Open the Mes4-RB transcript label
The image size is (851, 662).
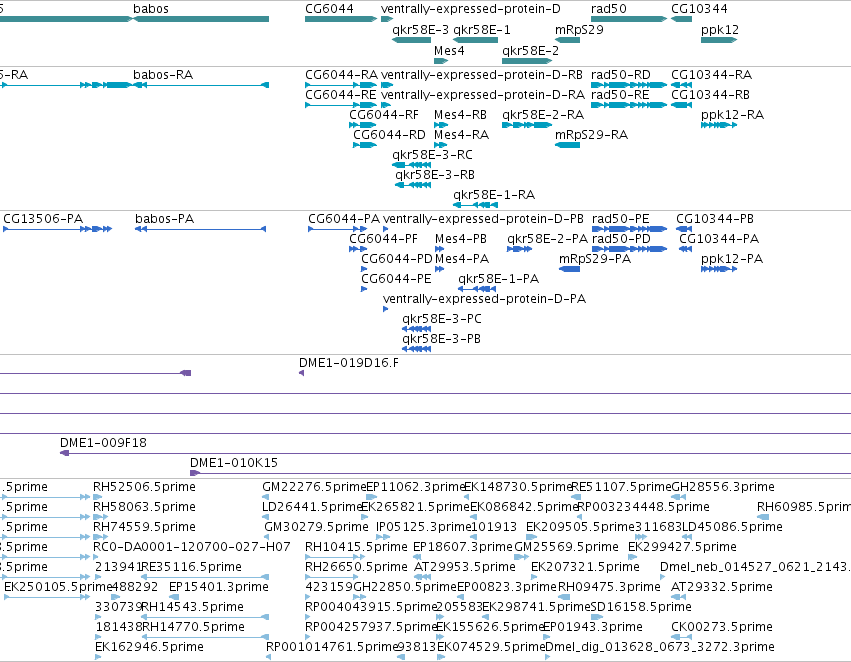click(x=460, y=115)
